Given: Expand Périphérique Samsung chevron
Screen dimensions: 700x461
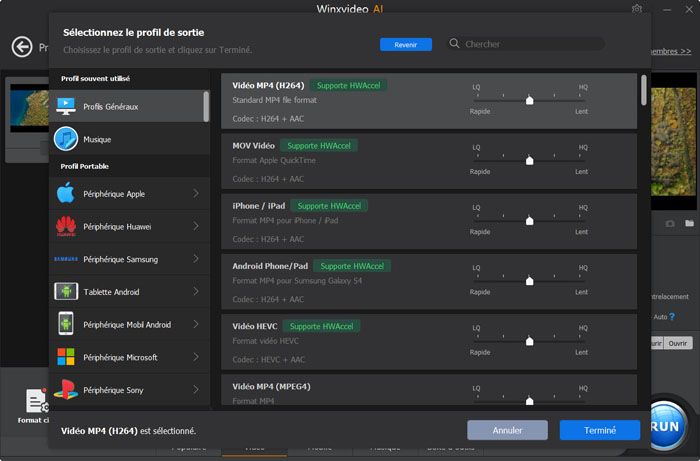Looking at the screenshot, I should click(196, 259).
